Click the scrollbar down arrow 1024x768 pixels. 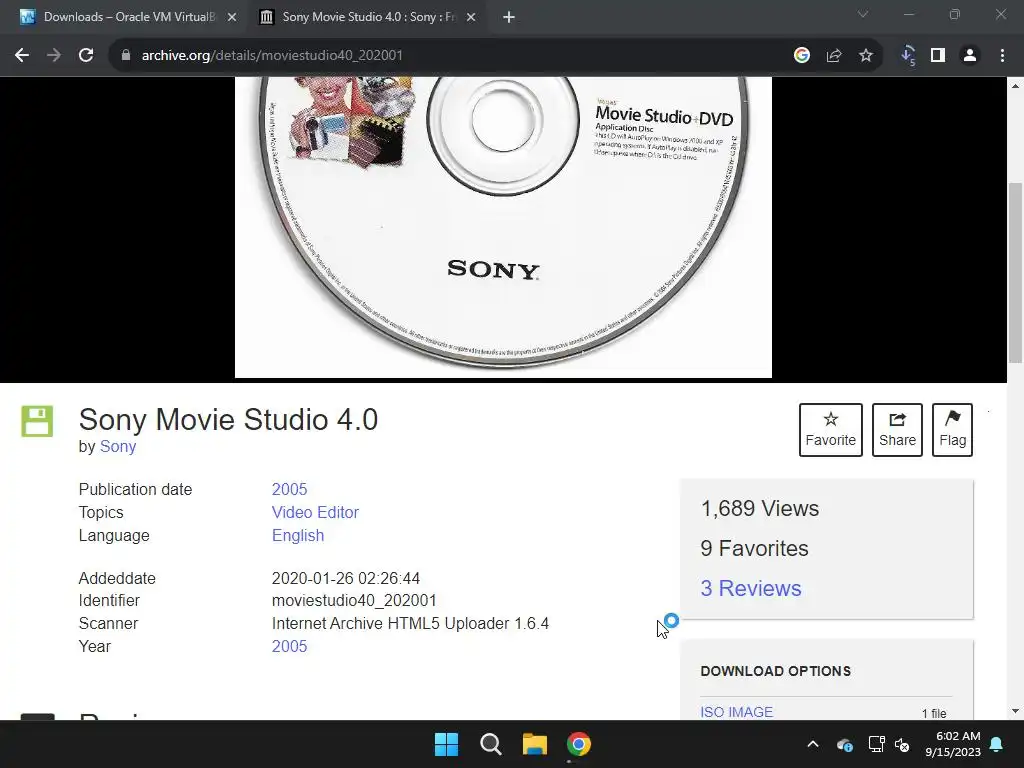[1016, 711]
